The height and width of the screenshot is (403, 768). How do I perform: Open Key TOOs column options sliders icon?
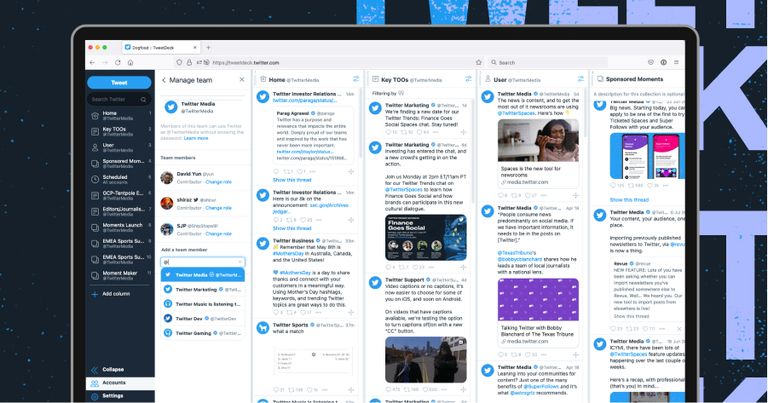(x=468, y=79)
